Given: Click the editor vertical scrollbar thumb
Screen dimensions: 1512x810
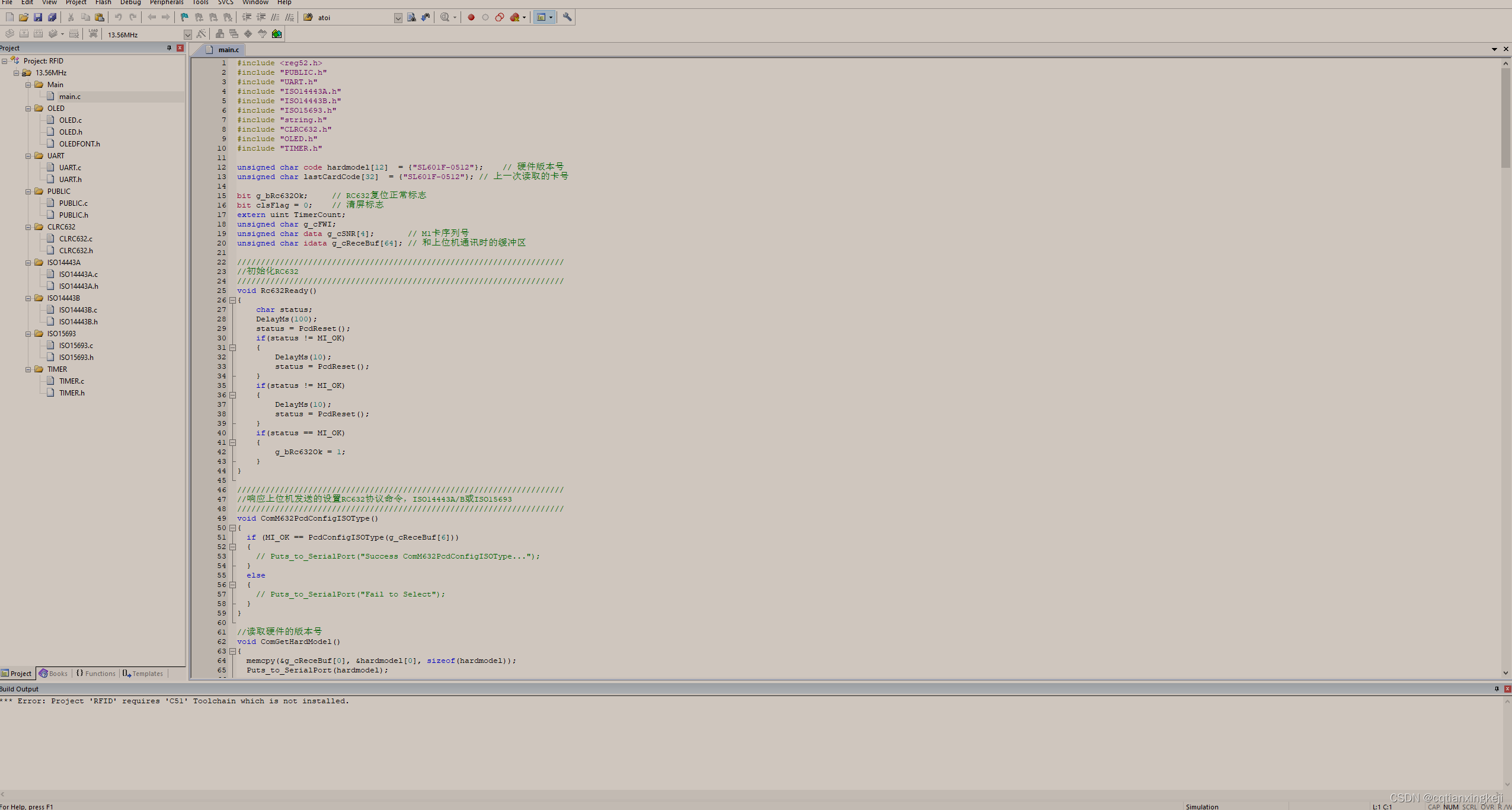Looking at the screenshot, I should coord(1505,117).
